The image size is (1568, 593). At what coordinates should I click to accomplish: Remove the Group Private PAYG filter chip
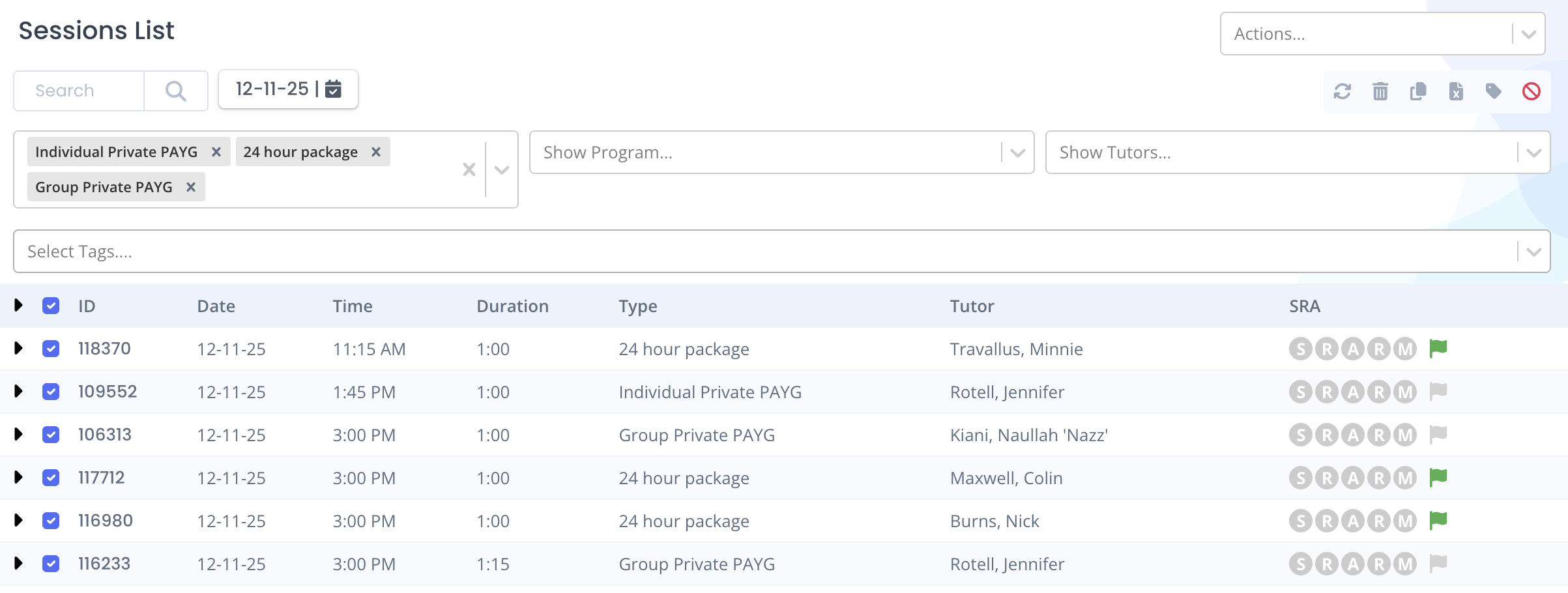pos(191,187)
